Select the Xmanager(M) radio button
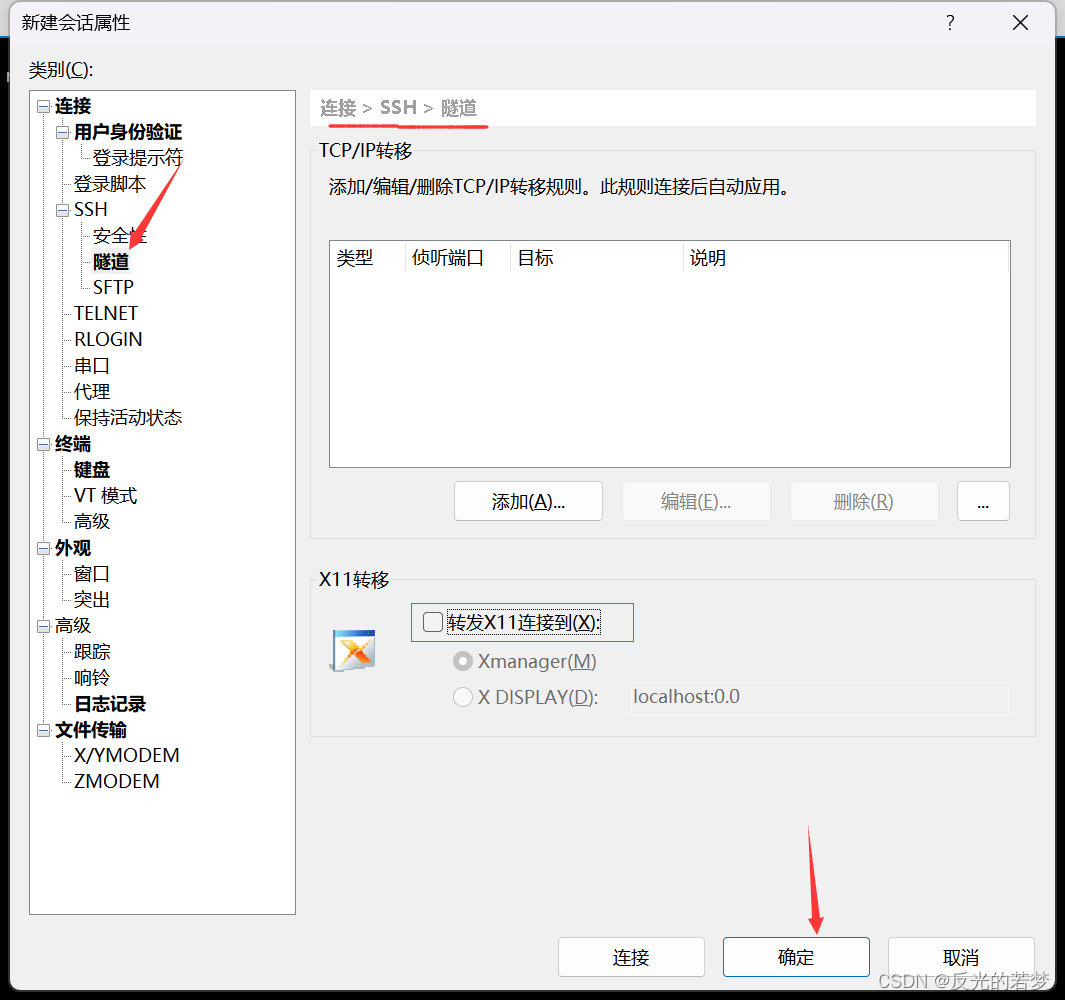 tap(462, 661)
